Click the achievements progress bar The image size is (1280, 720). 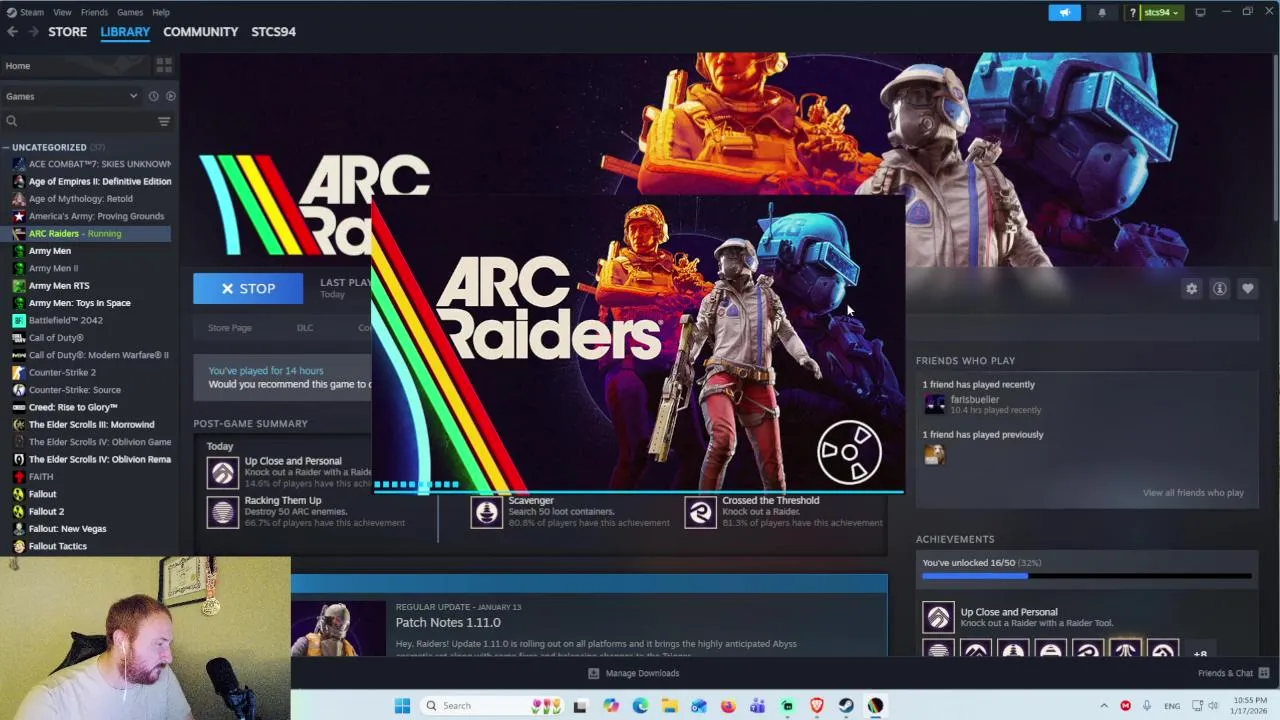click(x=1086, y=576)
